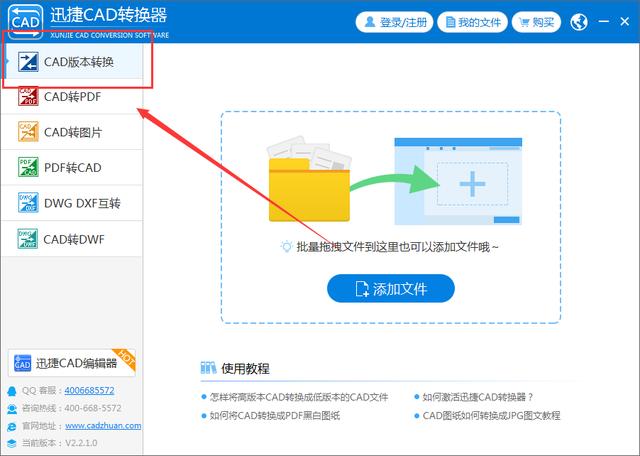Click the CAD转图片 orange icon
This screenshot has height=456, width=640.
coord(28,131)
